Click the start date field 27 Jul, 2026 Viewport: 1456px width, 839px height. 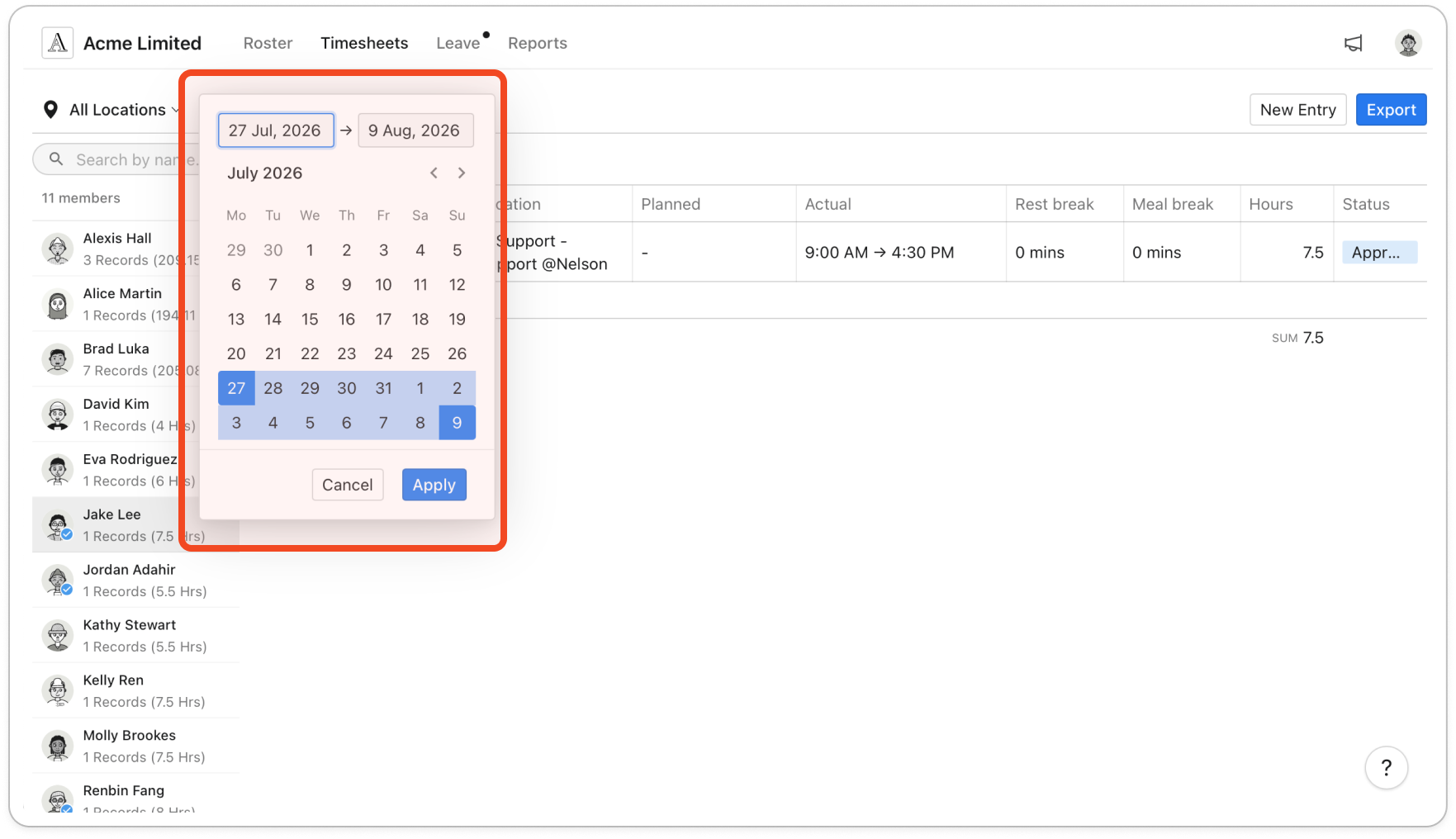[276, 130]
